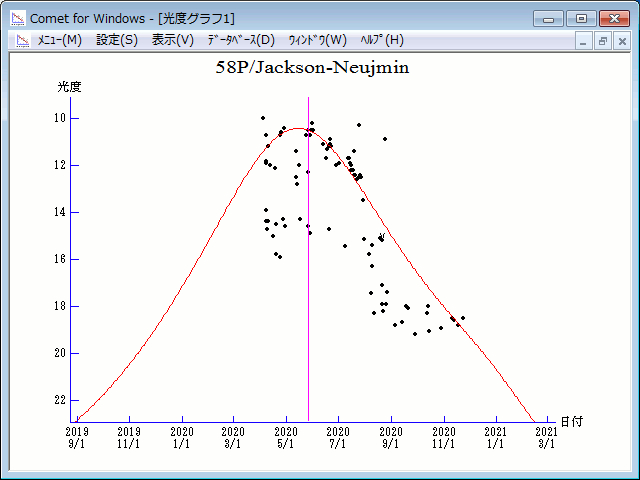Close the inner 光度グラフ1 document window
640x480 pixels.
[621, 41]
